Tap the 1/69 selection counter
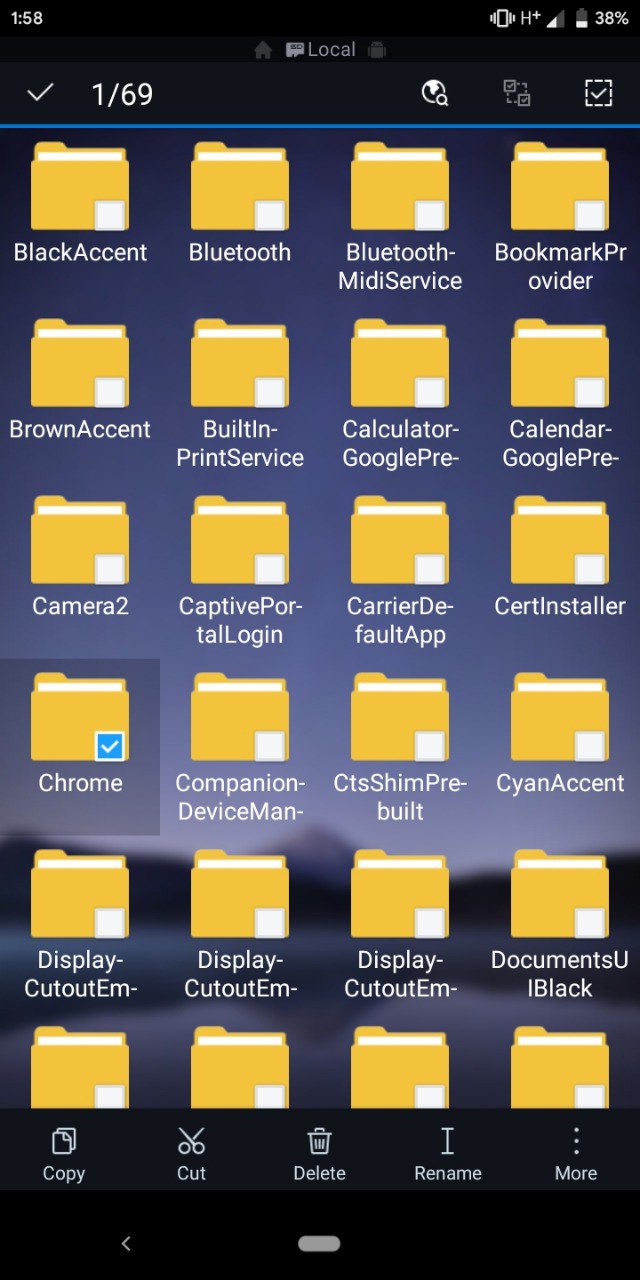The width and height of the screenshot is (640, 1280). click(x=122, y=94)
